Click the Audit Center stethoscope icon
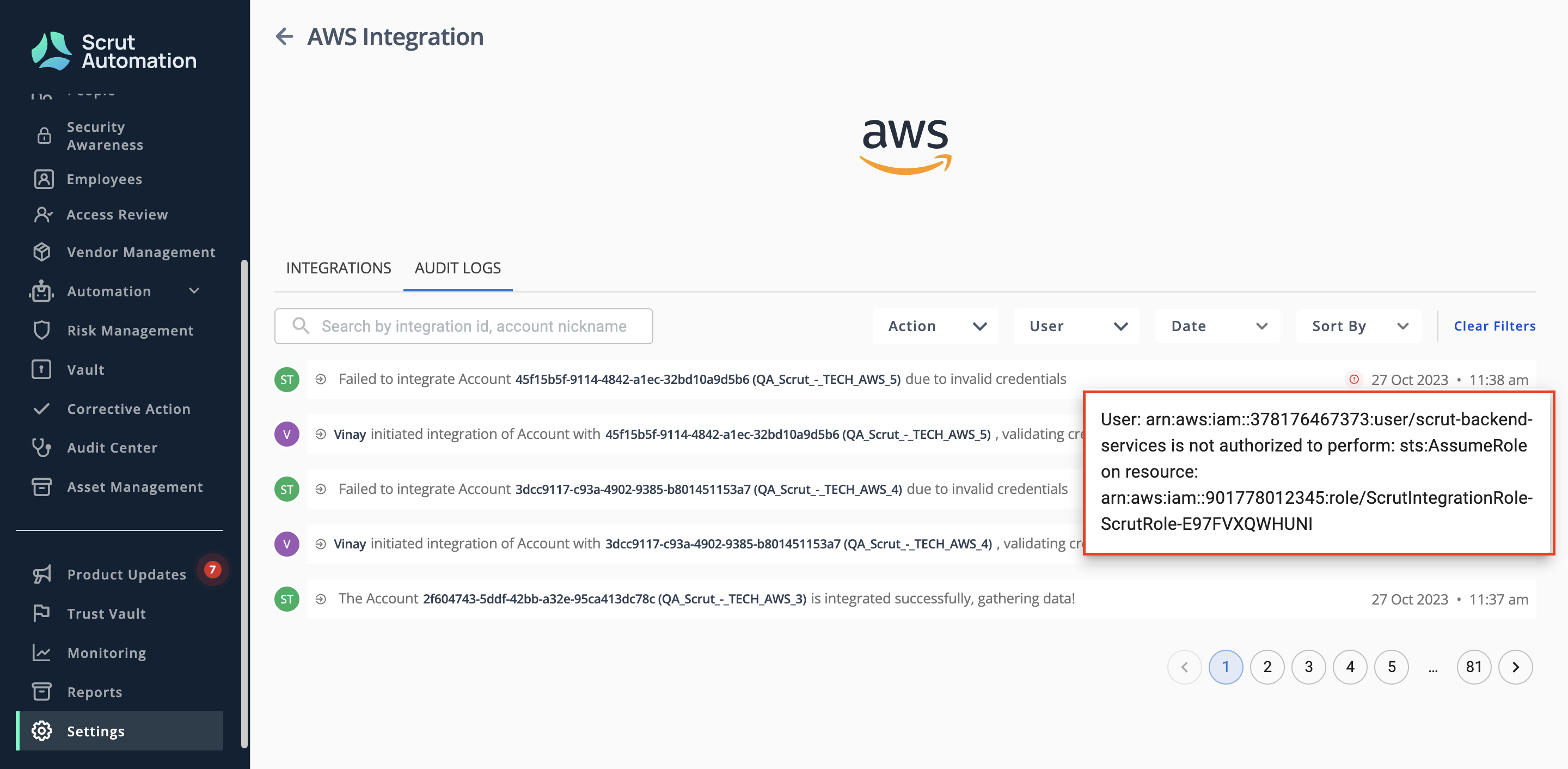Viewport: 1568px width, 769px height. coord(41,448)
